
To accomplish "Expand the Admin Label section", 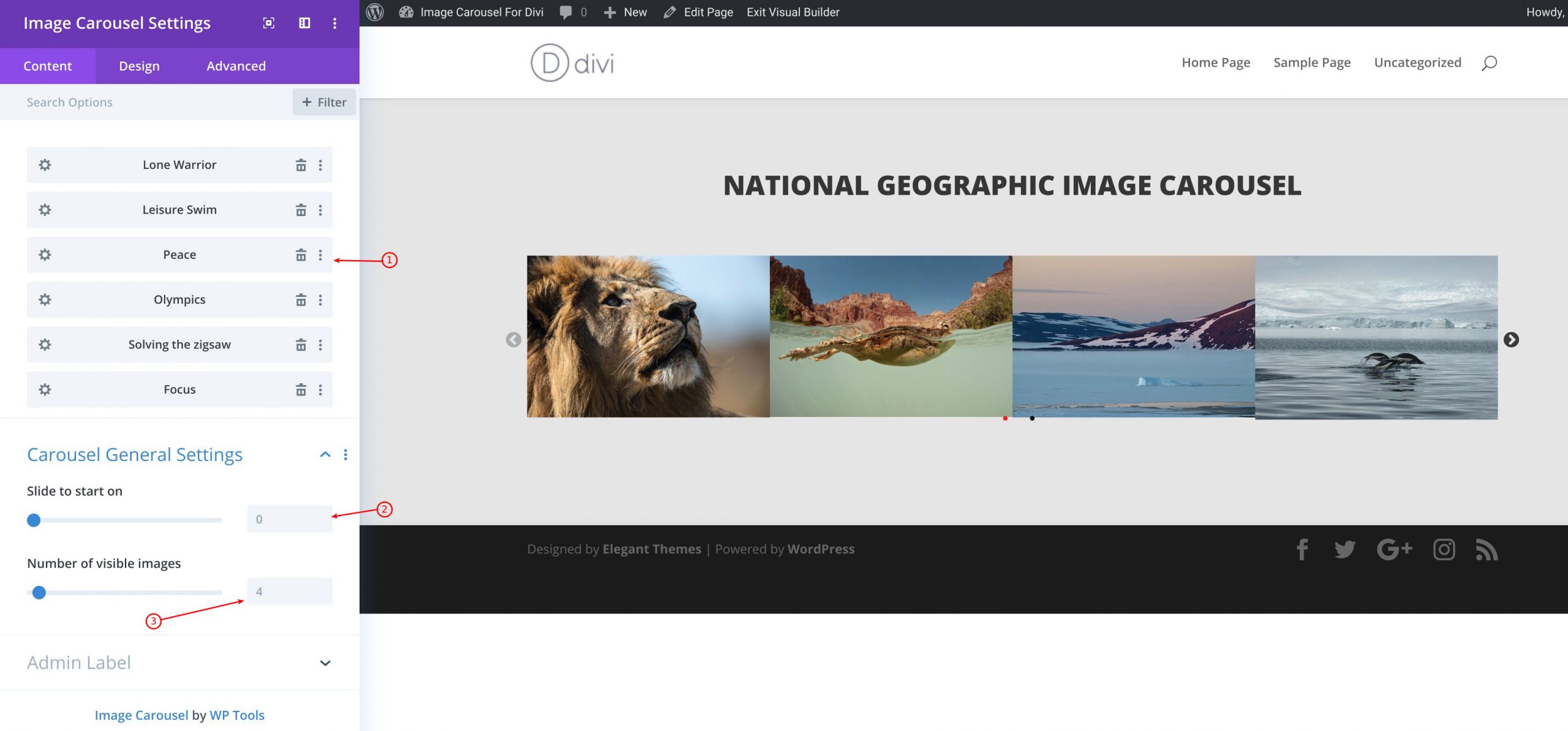I will 325,663.
